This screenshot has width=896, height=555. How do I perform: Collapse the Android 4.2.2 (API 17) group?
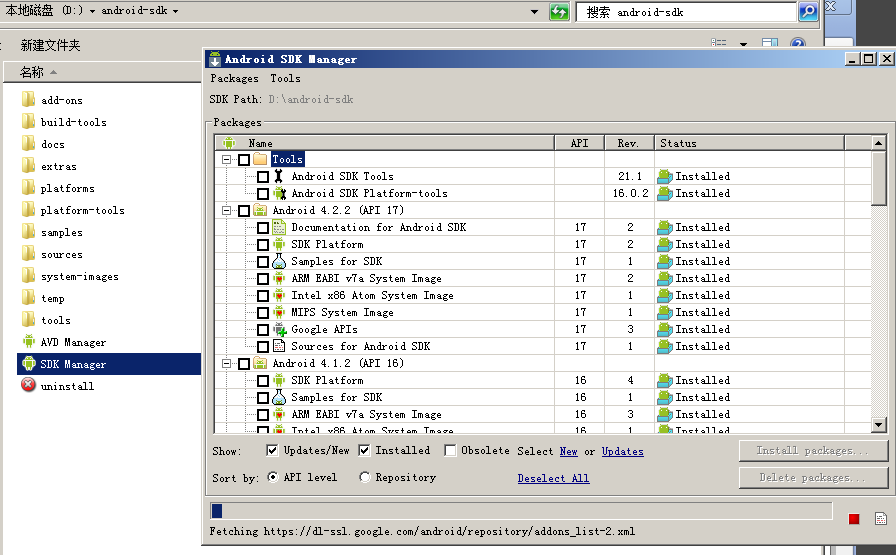tap(227, 210)
